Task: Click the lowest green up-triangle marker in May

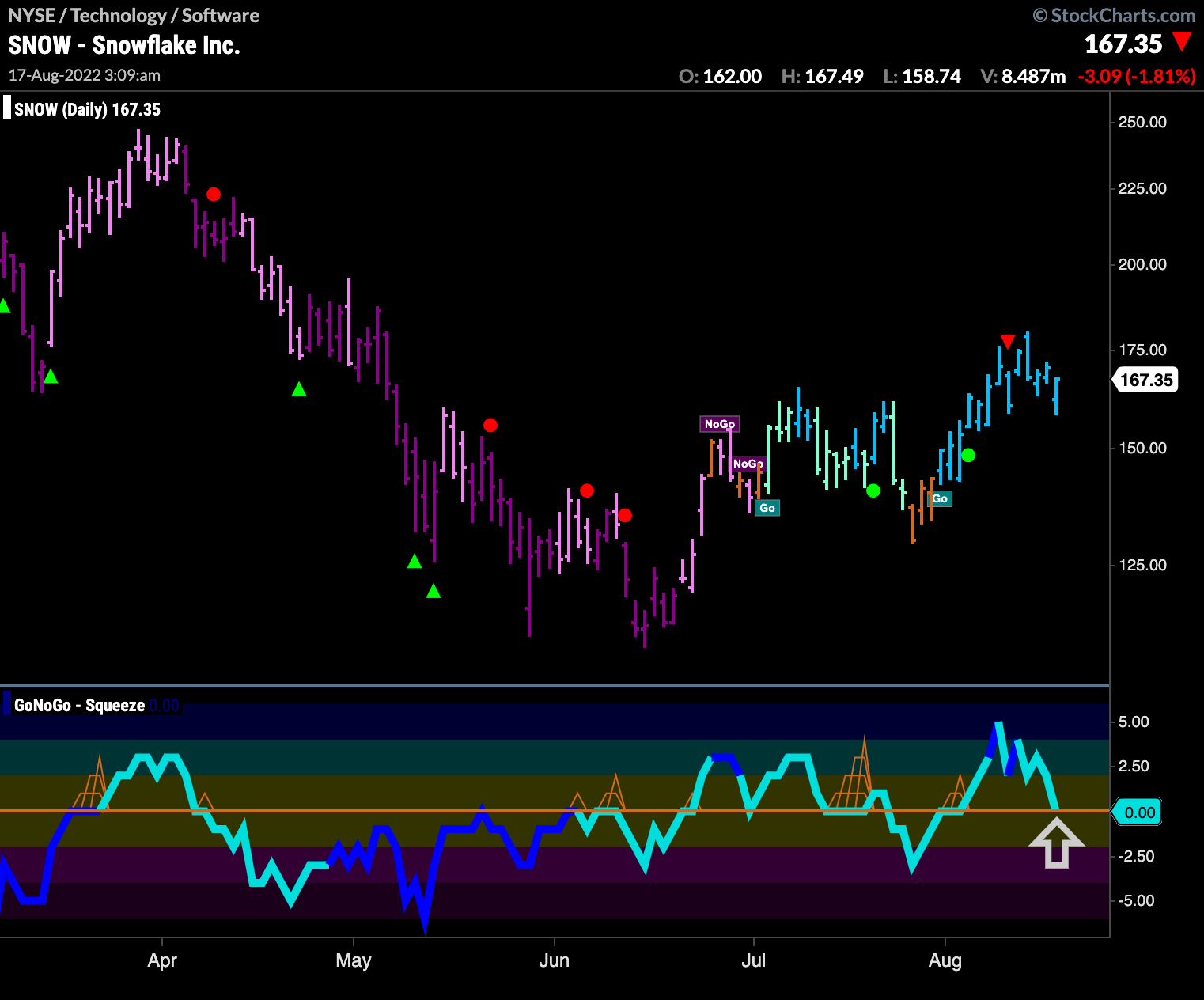Action: coord(434,591)
